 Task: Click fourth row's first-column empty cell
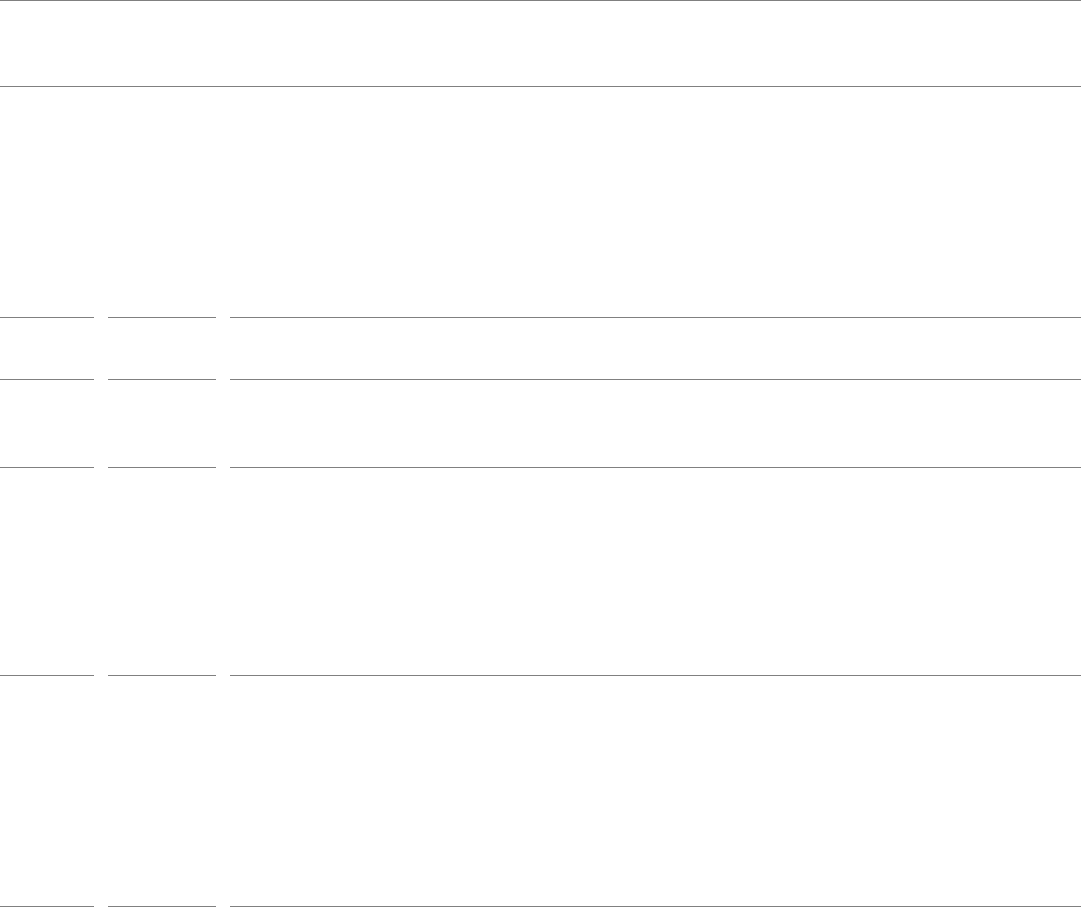(x=46, y=571)
